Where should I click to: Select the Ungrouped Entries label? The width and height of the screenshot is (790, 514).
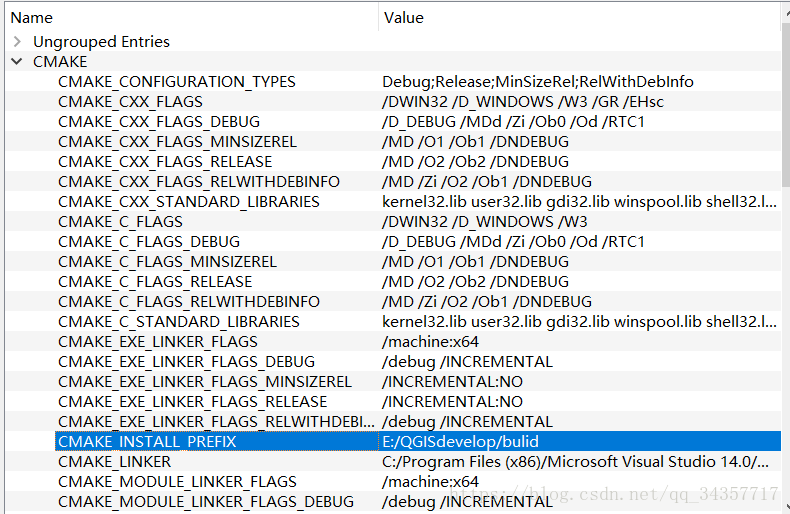pyautogui.click(x=101, y=41)
